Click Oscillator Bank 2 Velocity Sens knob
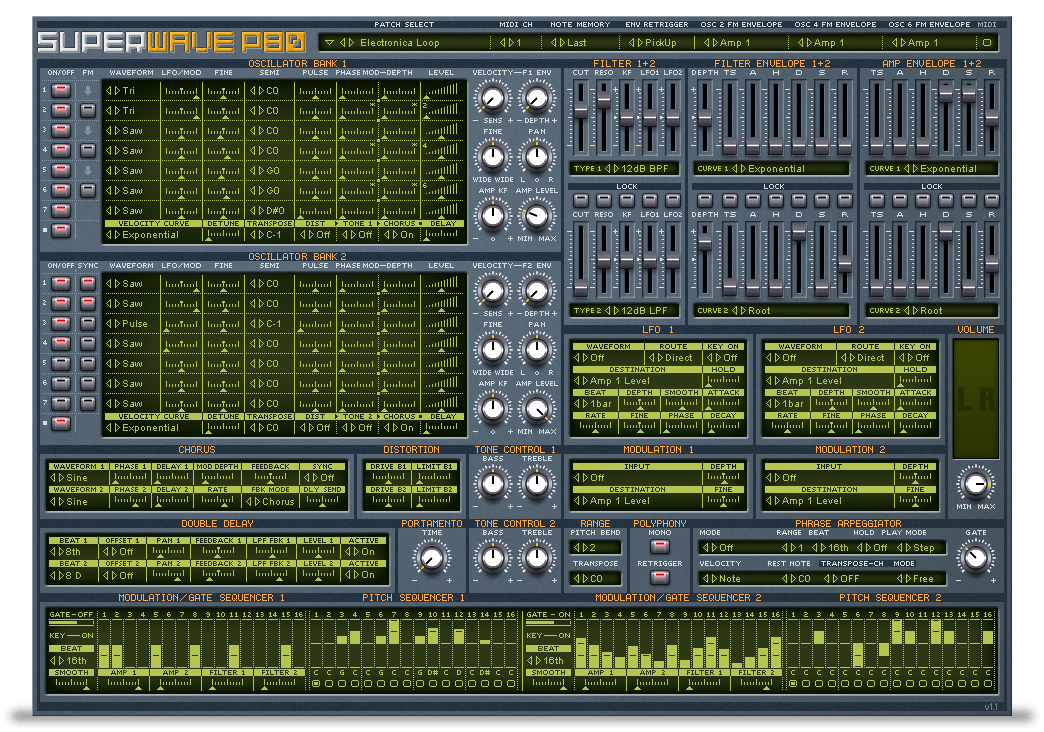This screenshot has width=1044, height=732. 492,291
